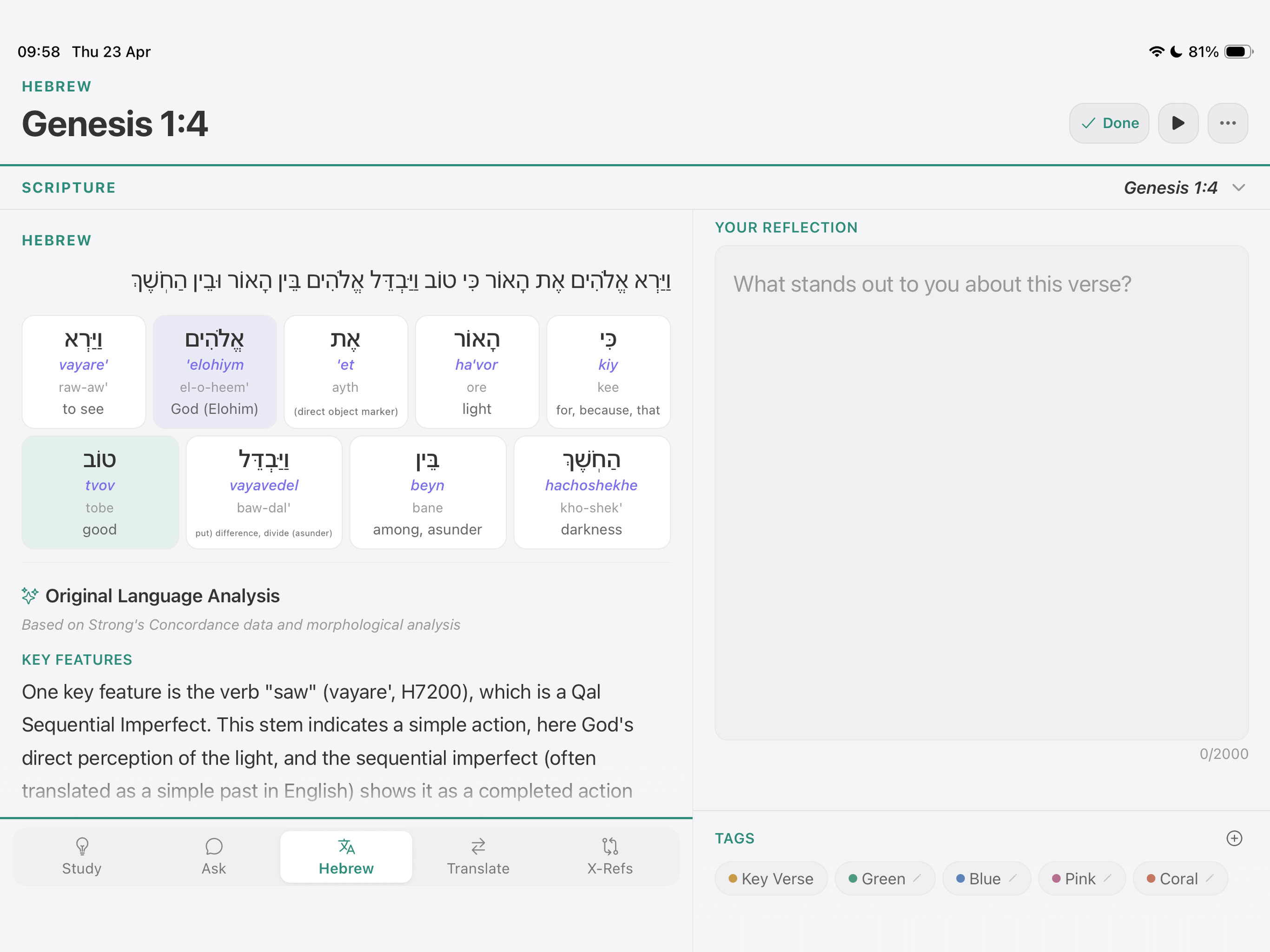This screenshot has width=1270, height=952.
Task: Open the Translate tab
Action: click(x=478, y=857)
